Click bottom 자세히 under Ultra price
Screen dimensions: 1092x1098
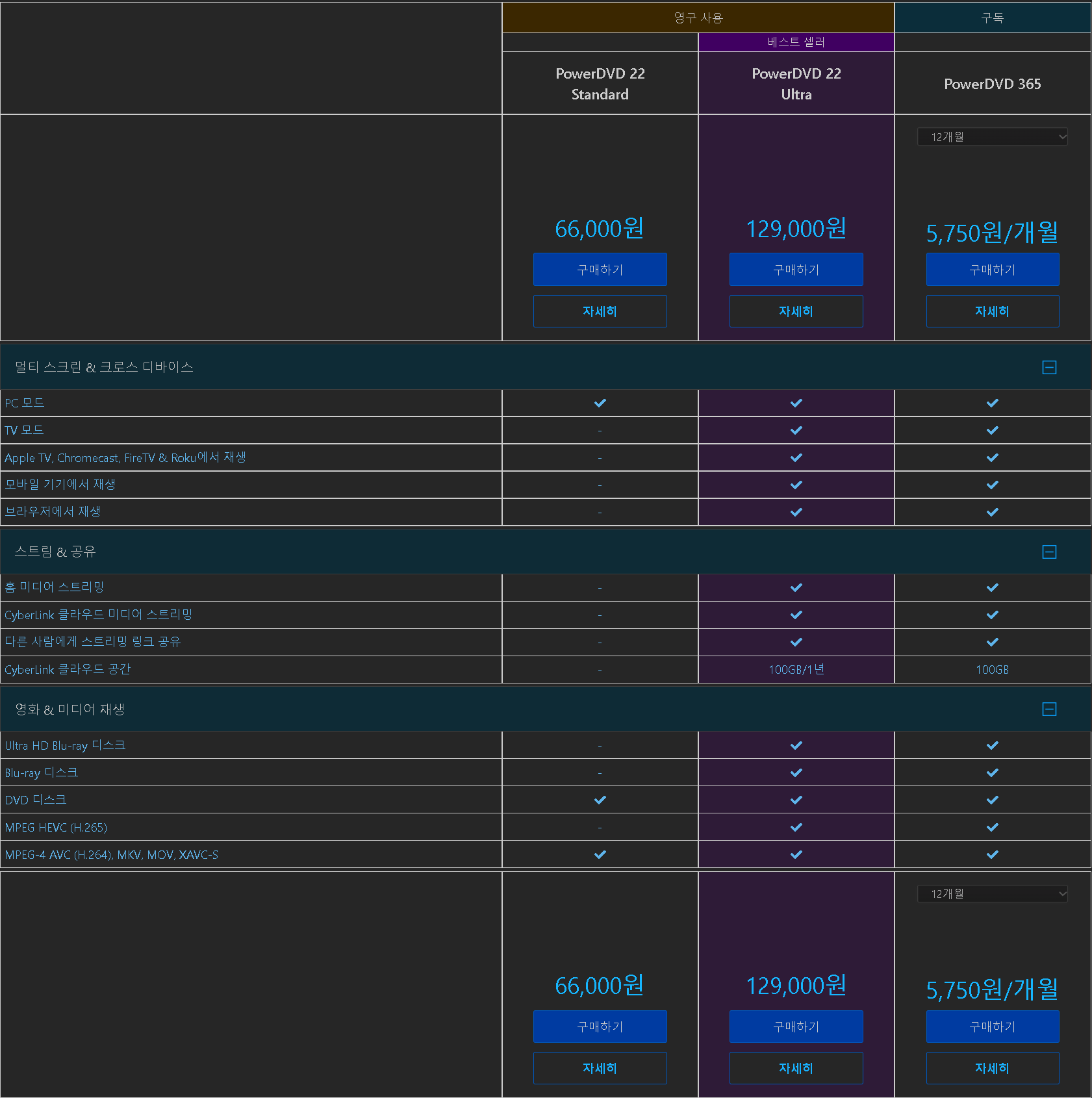(796, 1068)
